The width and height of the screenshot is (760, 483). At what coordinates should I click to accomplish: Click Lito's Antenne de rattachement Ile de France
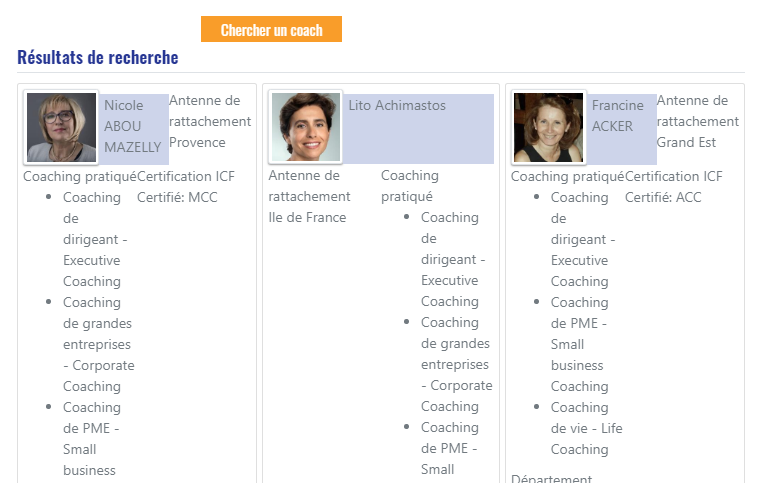click(x=309, y=196)
